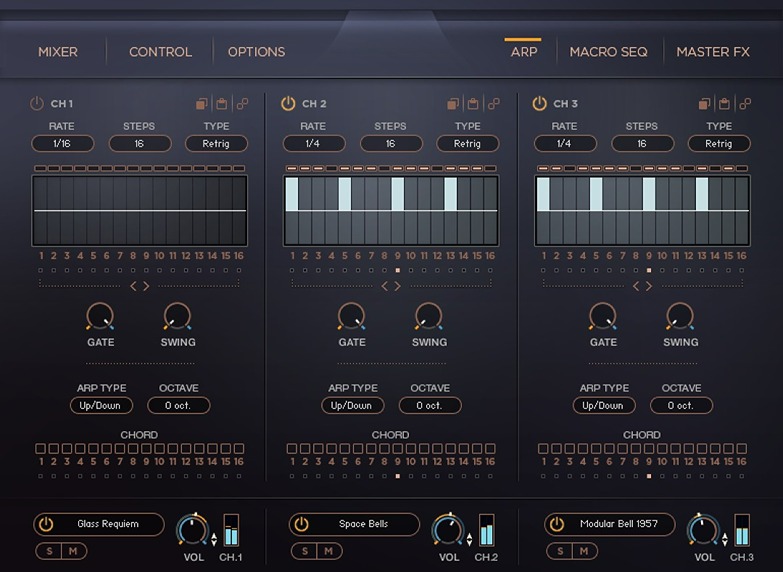Open the CH 1 TYPE Retrig dropdown
The width and height of the screenshot is (783, 572).
tap(216, 143)
